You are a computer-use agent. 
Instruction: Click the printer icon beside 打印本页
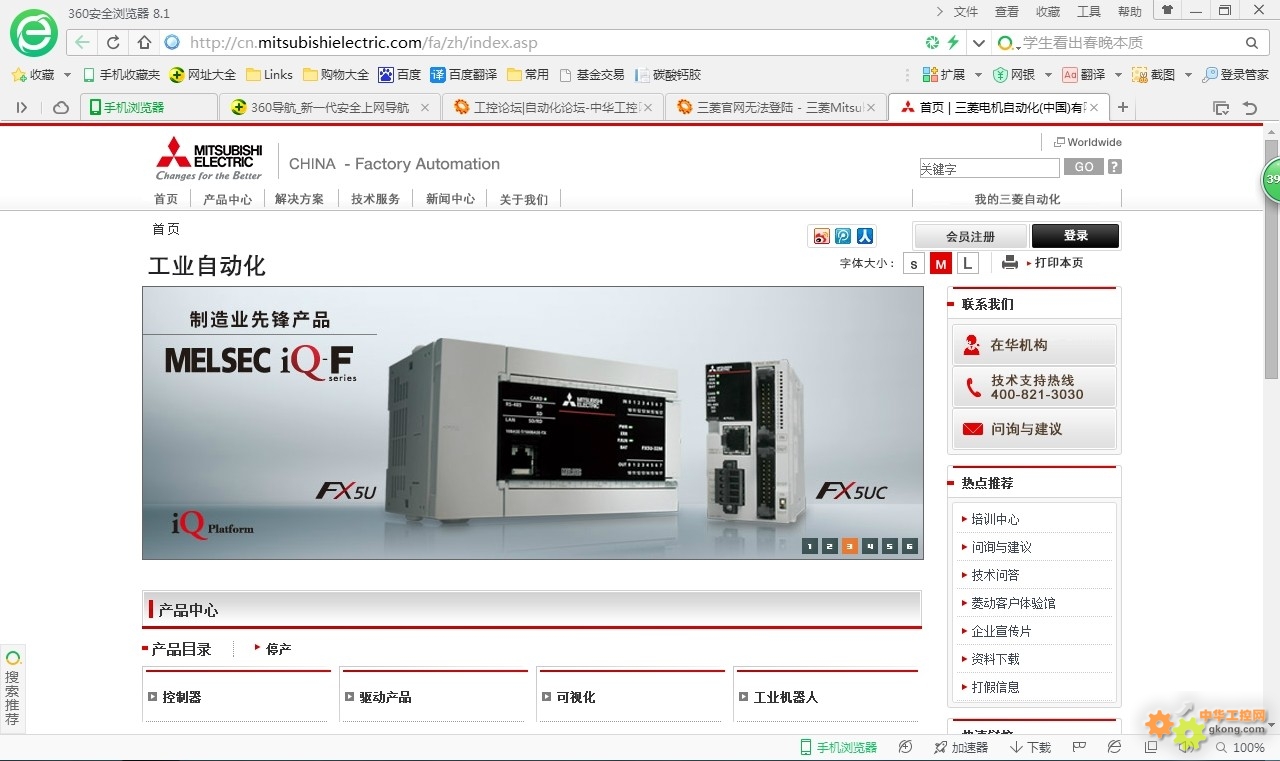click(x=1010, y=263)
